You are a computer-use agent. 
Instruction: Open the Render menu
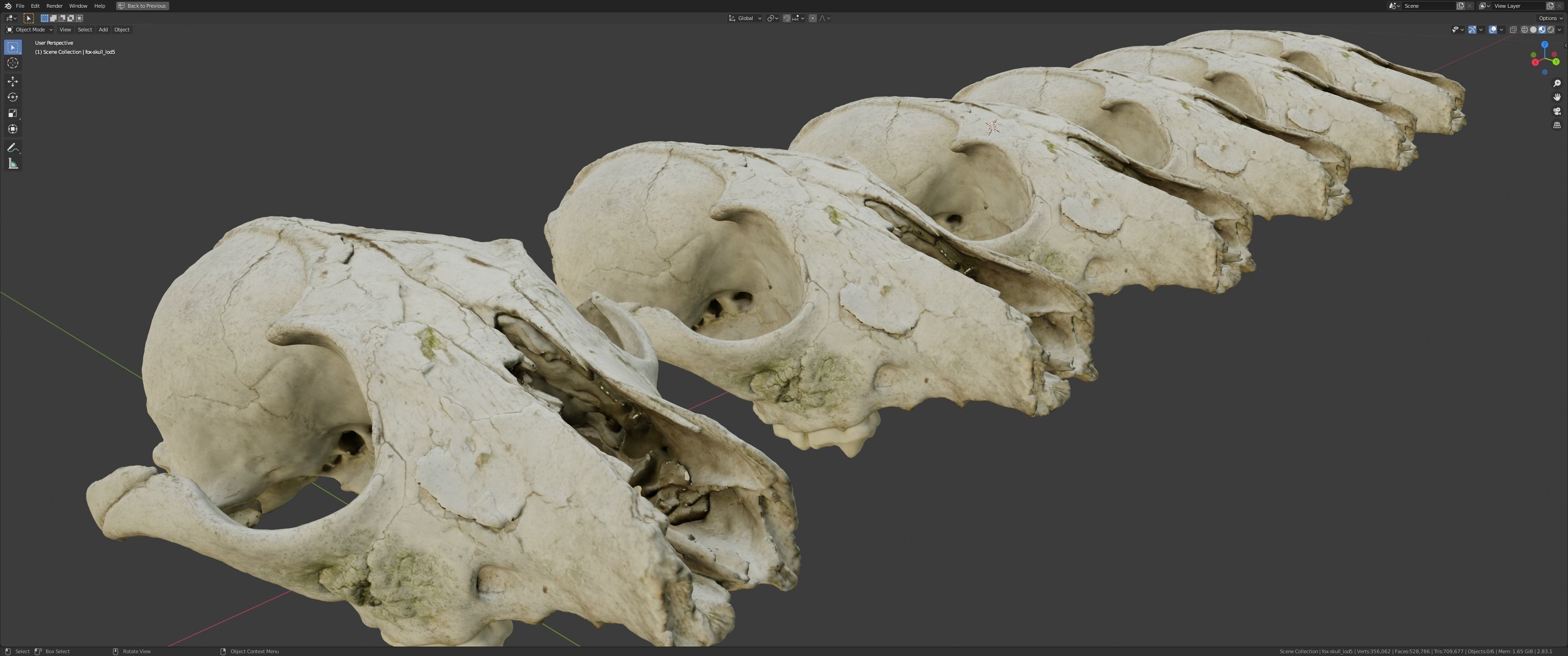54,5
